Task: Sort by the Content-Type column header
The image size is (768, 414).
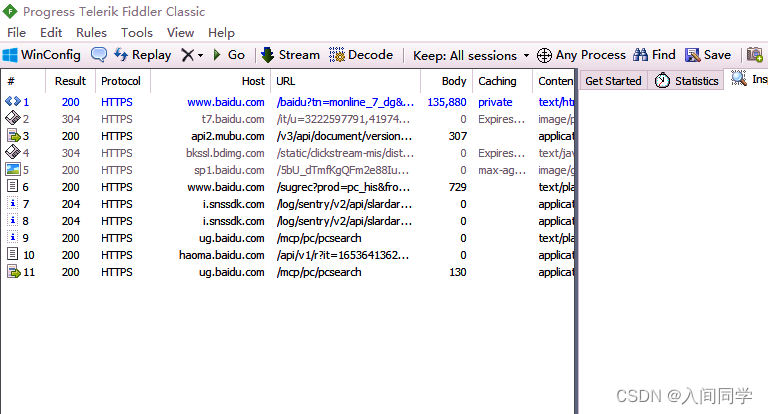Action: [553, 81]
